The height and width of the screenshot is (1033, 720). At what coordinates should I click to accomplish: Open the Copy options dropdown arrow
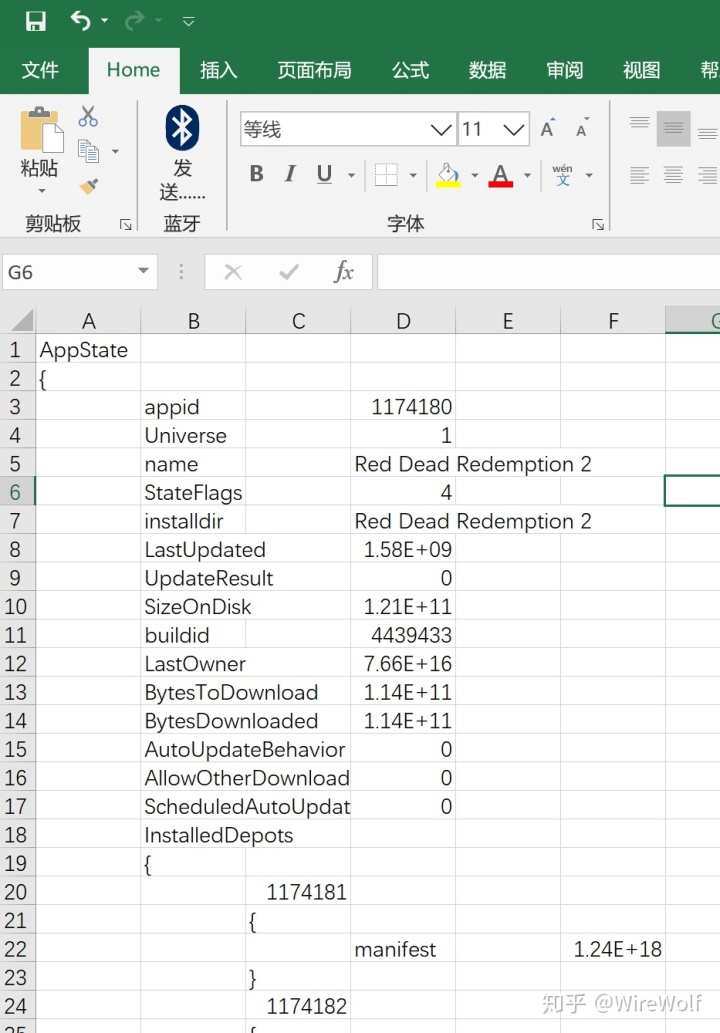click(115, 152)
